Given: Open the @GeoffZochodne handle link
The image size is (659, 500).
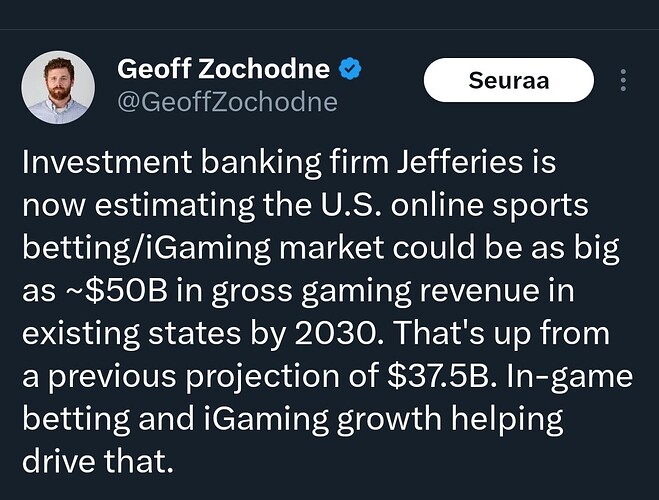Looking at the screenshot, I should [227, 102].
